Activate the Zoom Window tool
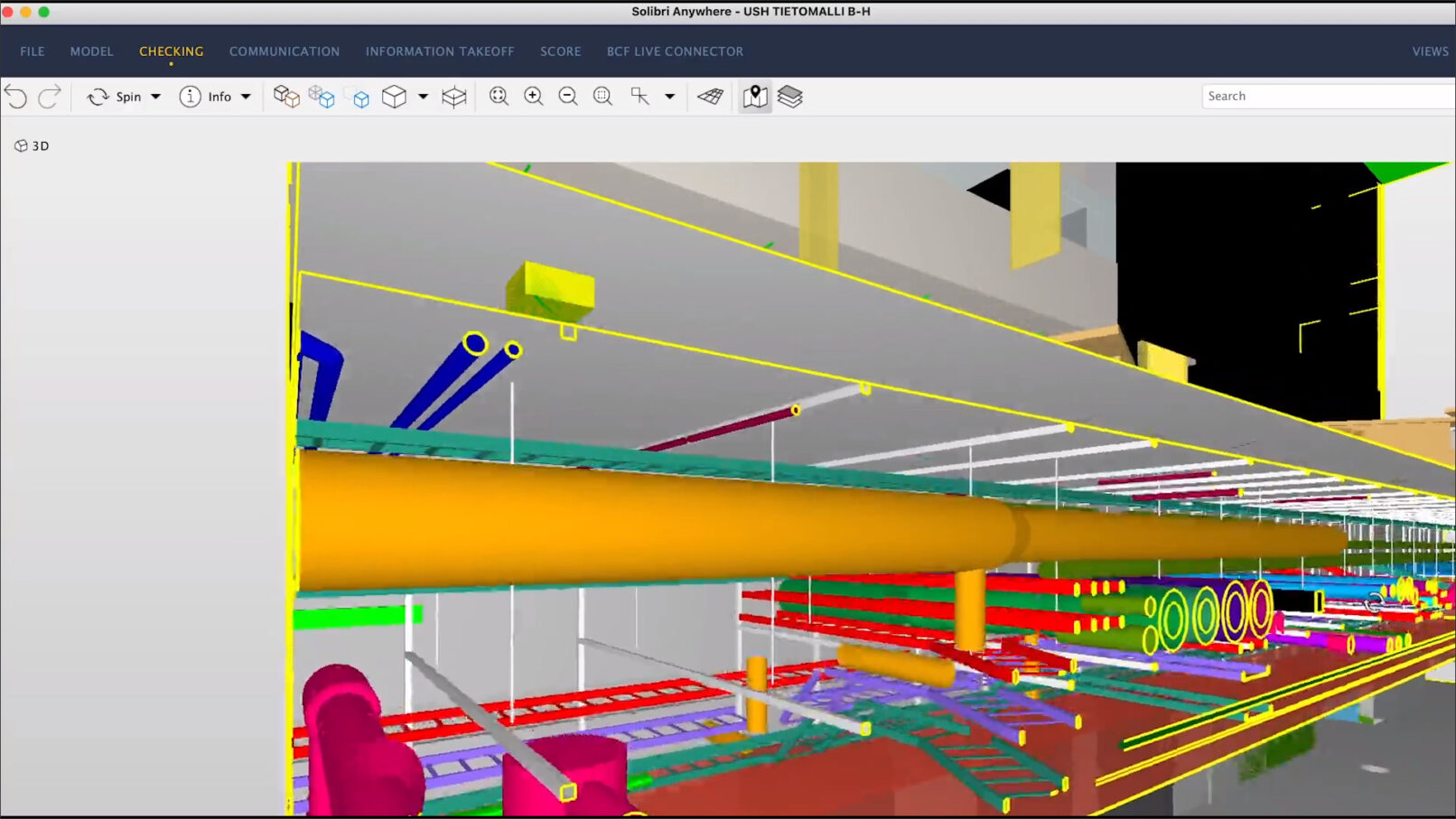Image resolution: width=1456 pixels, height=819 pixels. coord(602,96)
